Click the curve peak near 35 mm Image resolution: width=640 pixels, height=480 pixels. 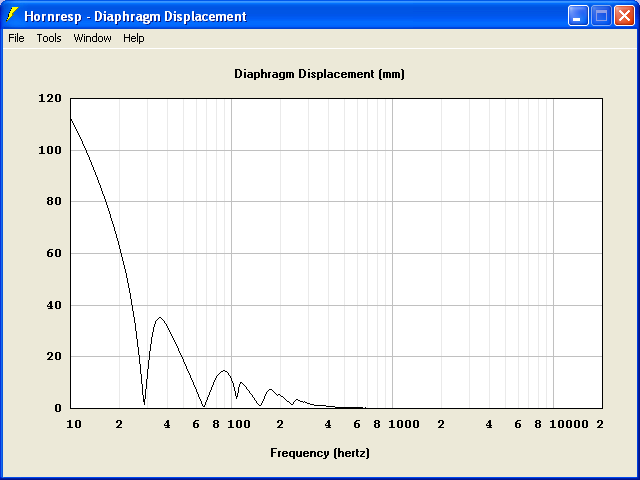pos(160,318)
